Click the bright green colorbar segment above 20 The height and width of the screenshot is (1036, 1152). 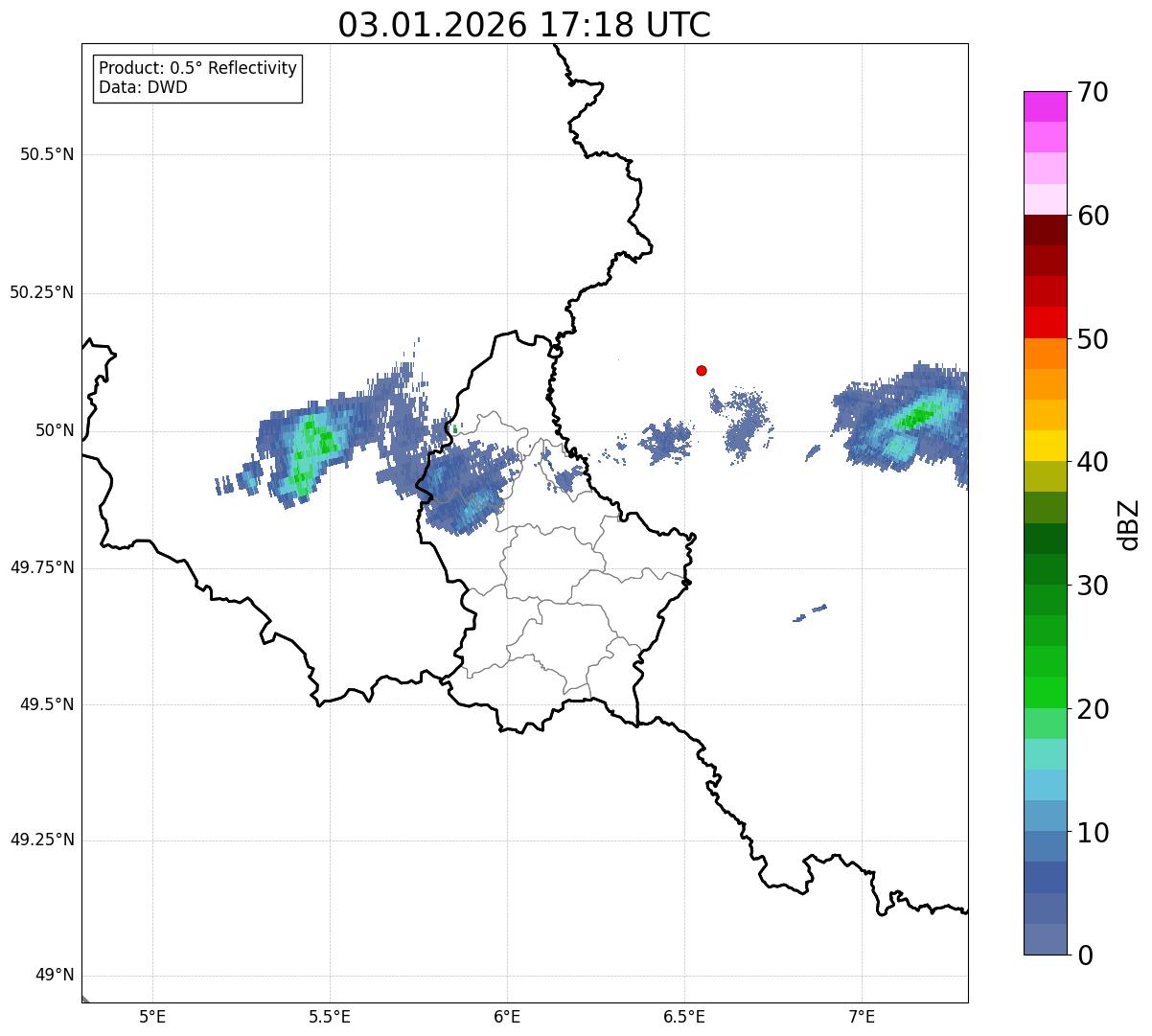(1045, 693)
